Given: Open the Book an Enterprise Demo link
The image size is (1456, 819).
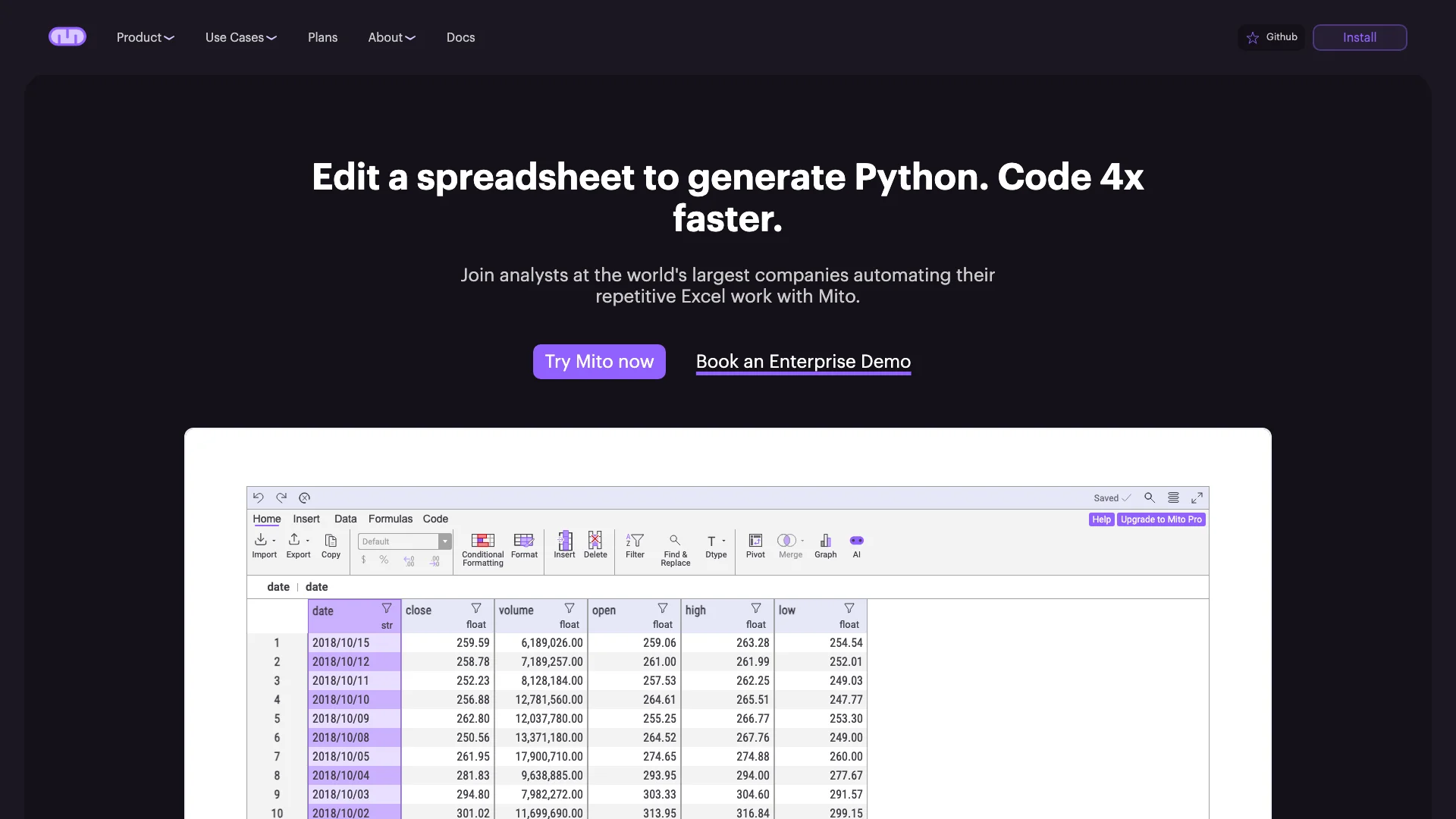Looking at the screenshot, I should [803, 361].
